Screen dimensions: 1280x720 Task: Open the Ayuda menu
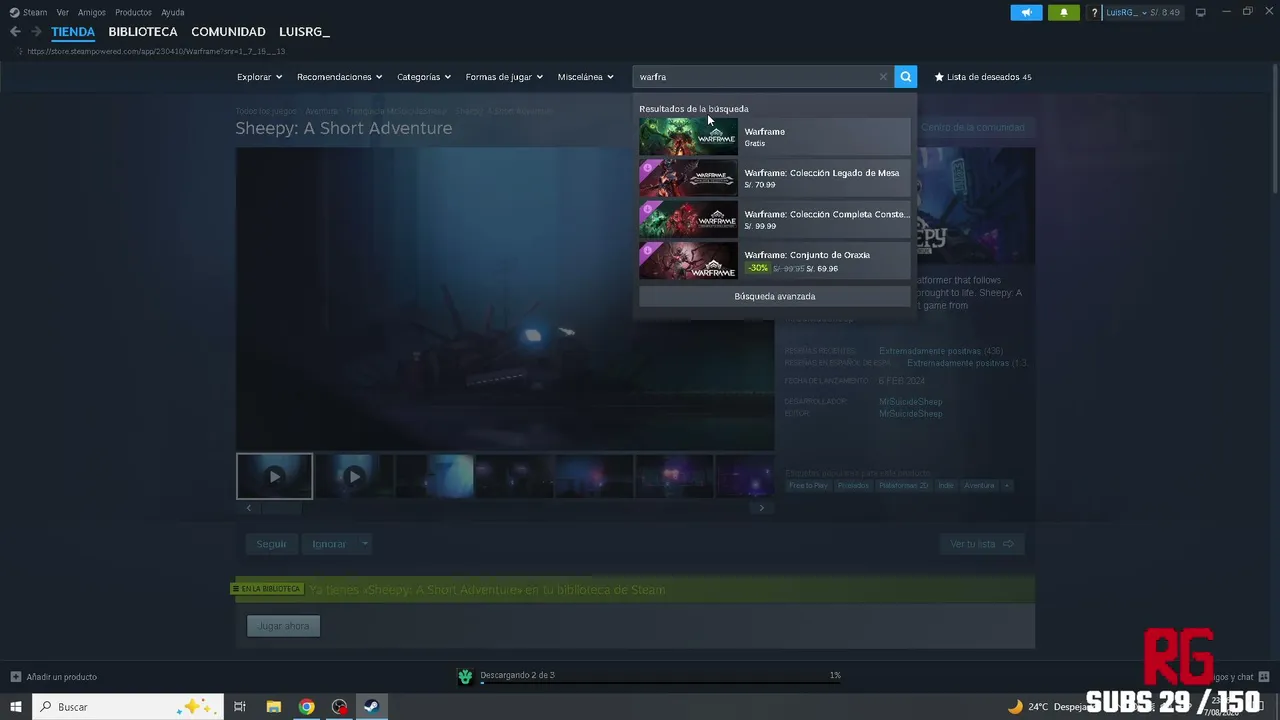coord(173,12)
